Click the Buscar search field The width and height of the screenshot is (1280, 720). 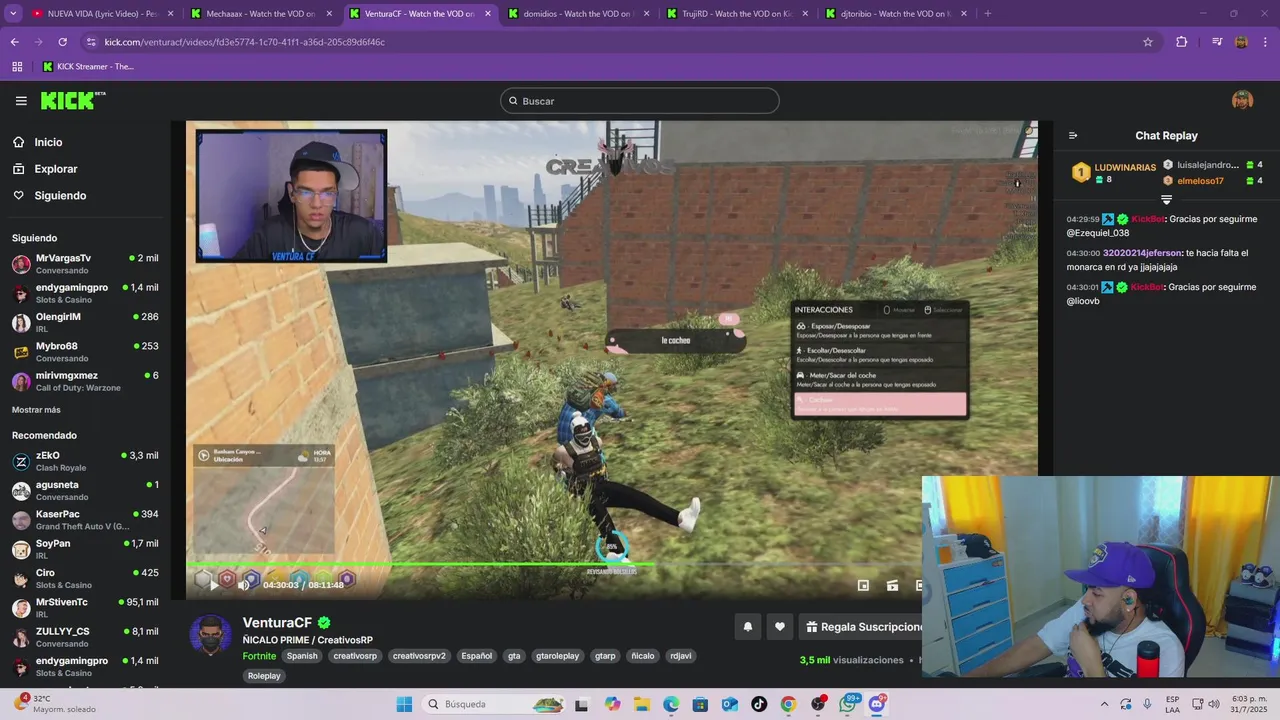[x=640, y=101]
